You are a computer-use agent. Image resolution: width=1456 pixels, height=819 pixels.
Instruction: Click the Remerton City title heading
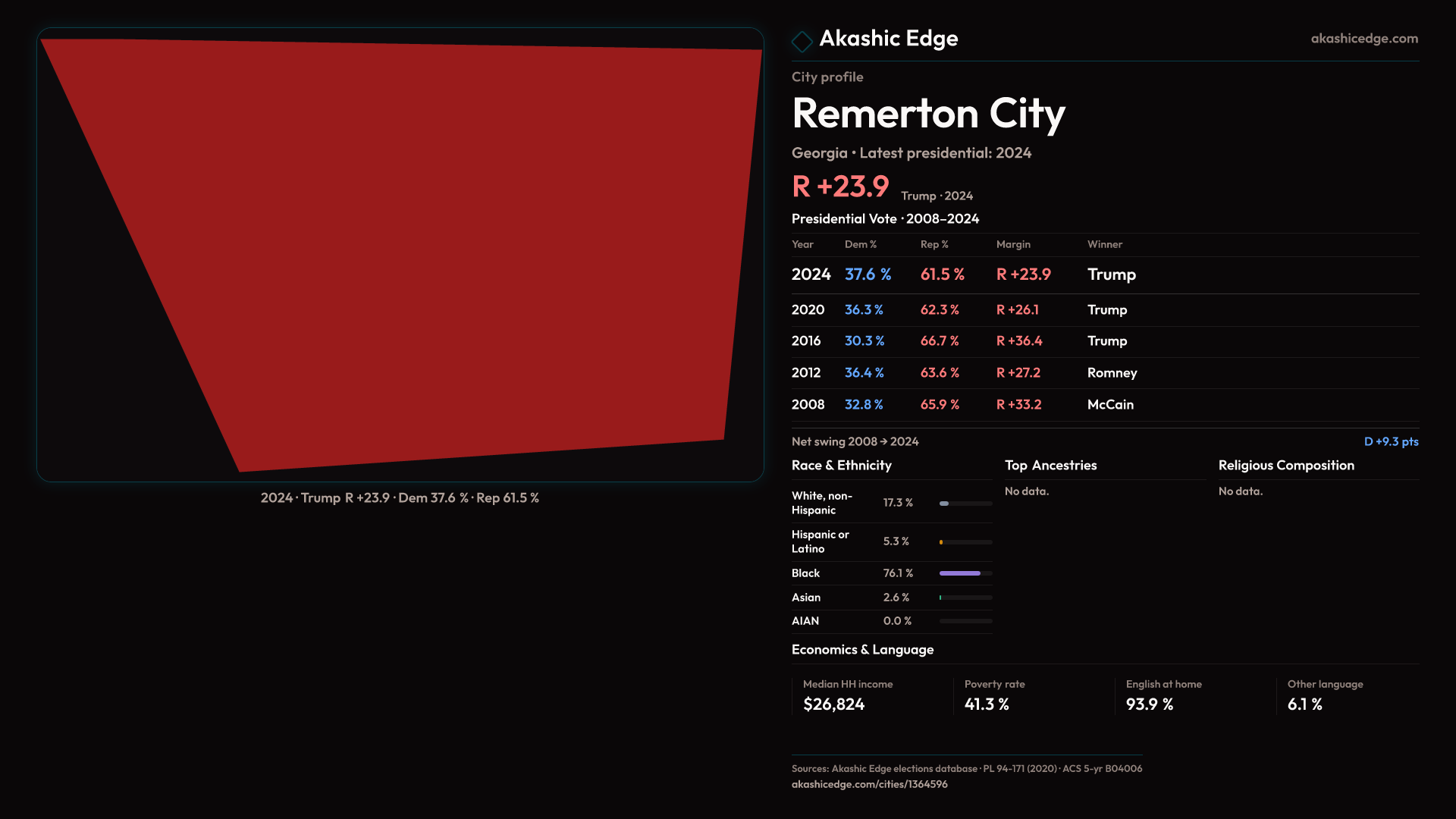point(928,114)
